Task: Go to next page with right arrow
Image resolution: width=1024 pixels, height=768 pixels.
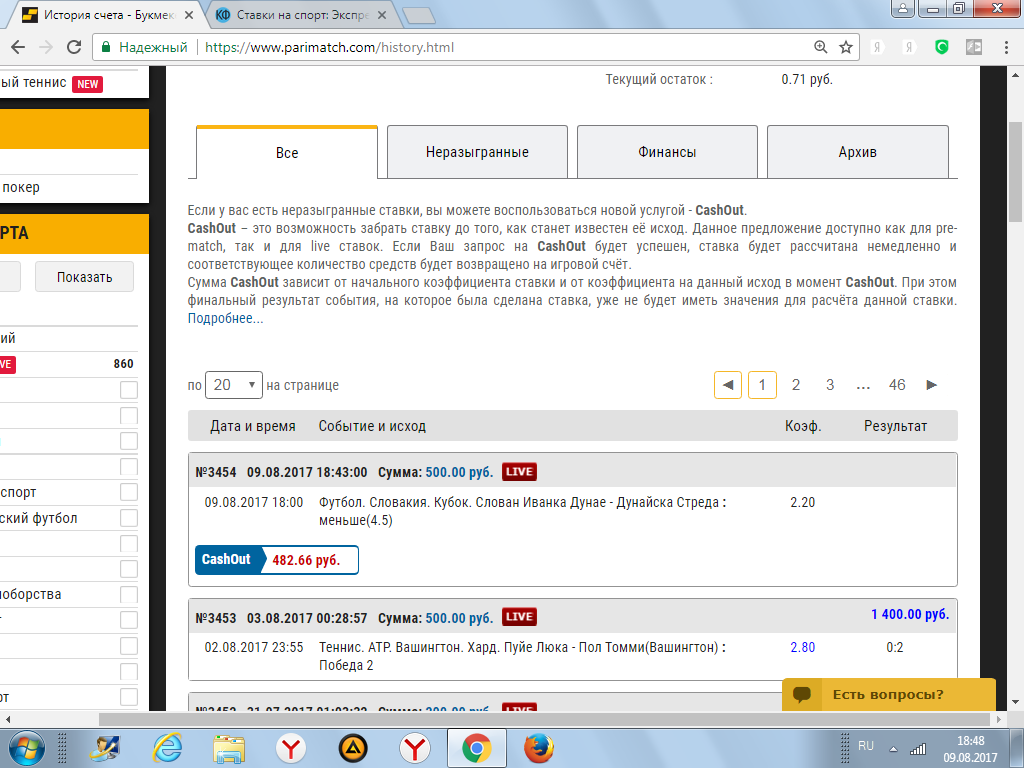Action: 932,385
